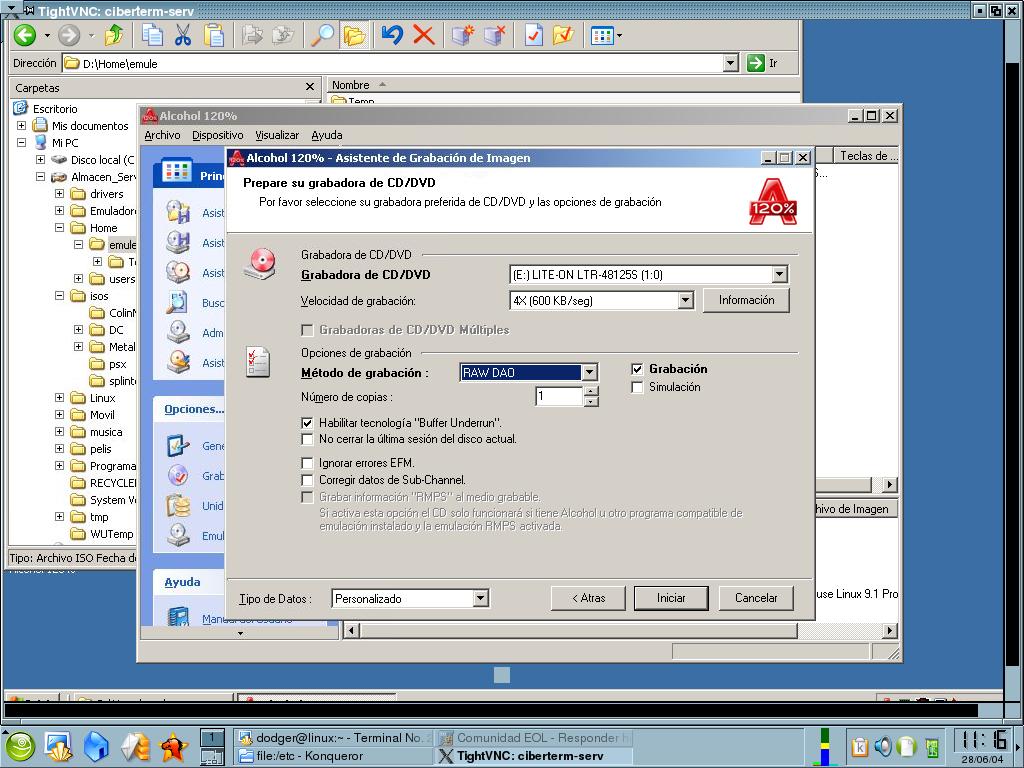Click the Información button
1024x768 pixels.
[x=746, y=300]
